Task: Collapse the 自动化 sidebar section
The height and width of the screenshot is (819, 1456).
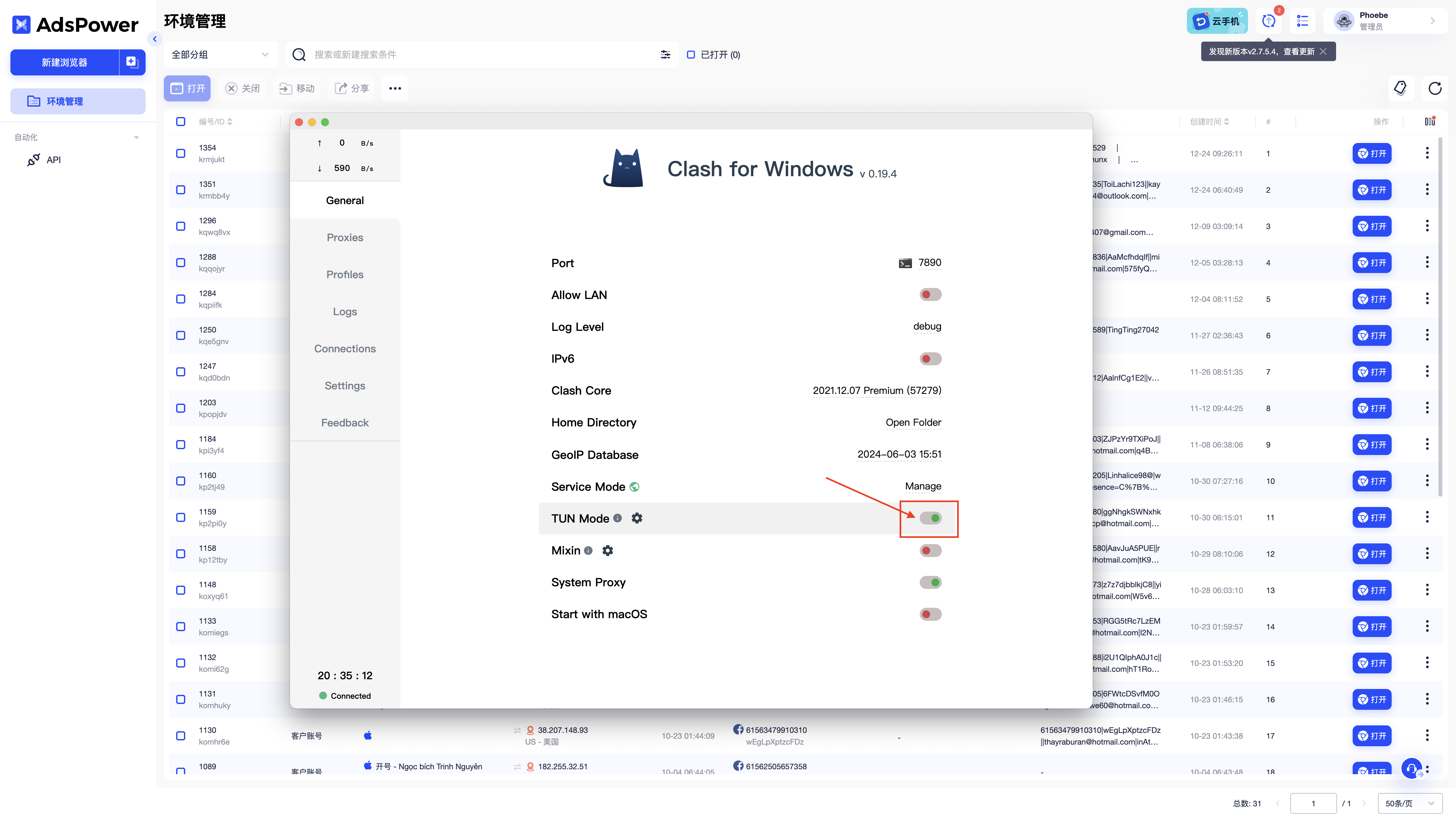Action: pos(136,137)
